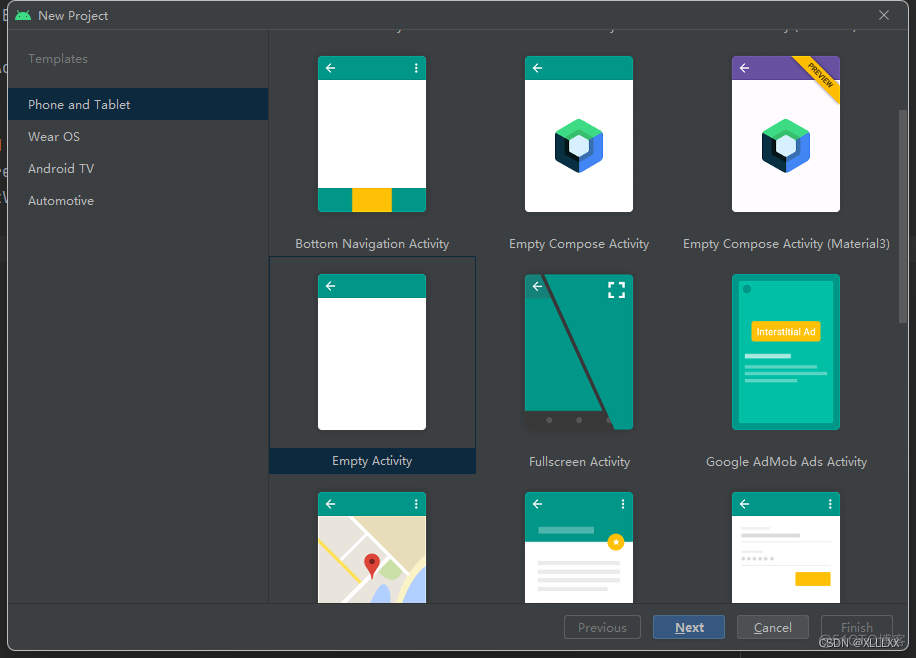Image resolution: width=916 pixels, height=658 pixels.
Task: Click the back arrow in Empty Activity preview
Action: (x=331, y=286)
